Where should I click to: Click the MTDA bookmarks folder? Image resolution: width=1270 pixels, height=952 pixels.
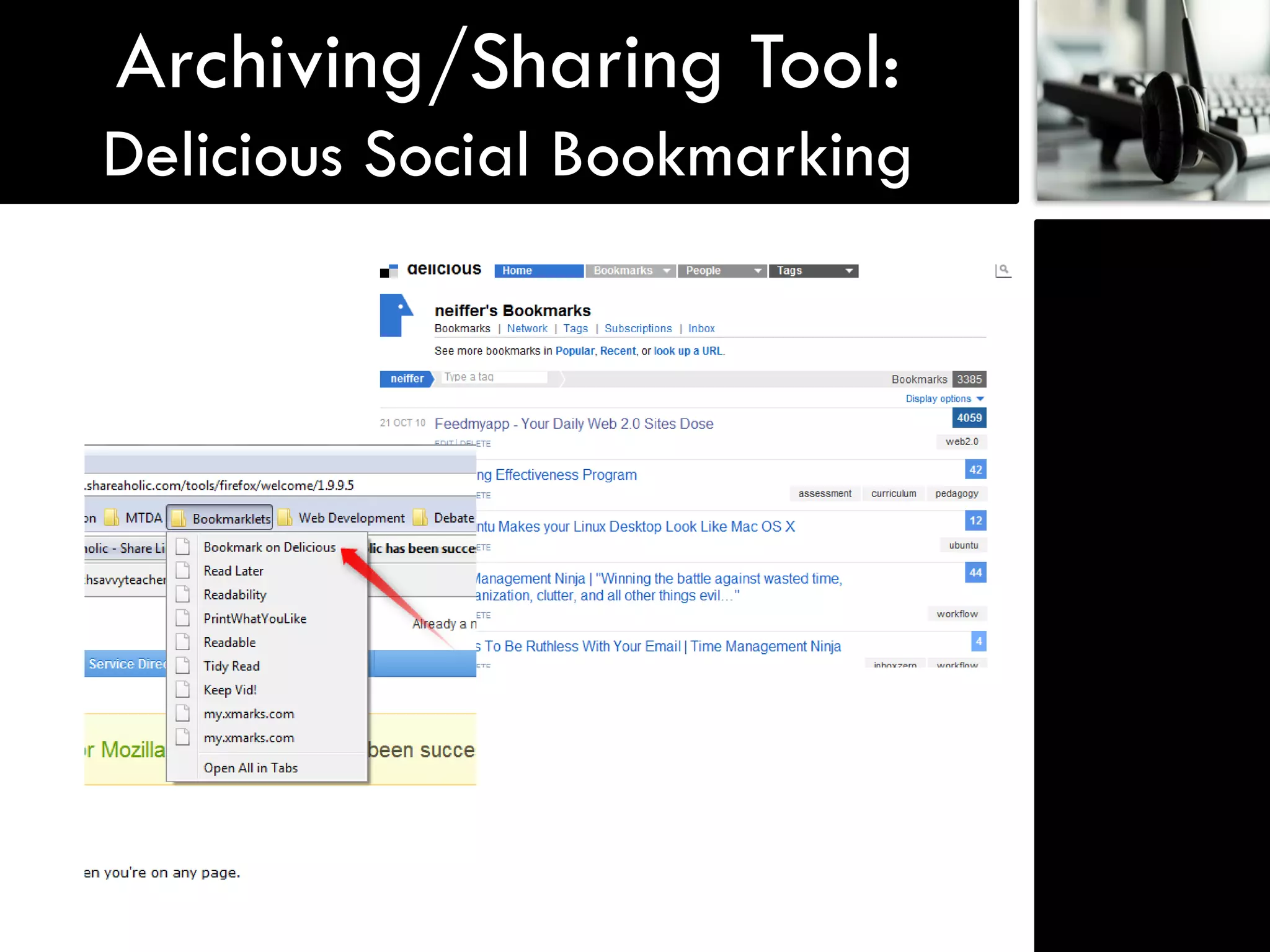click(134, 518)
